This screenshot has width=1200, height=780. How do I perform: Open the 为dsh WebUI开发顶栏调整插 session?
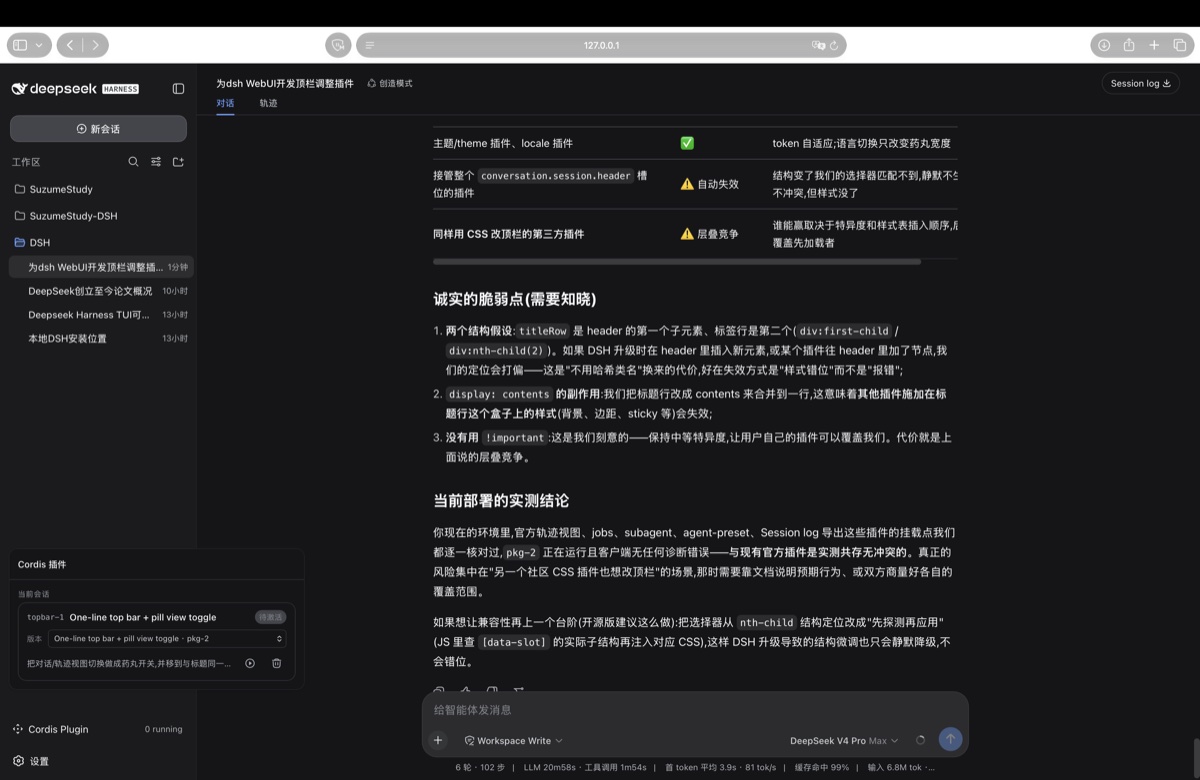(x=101, y=267)
